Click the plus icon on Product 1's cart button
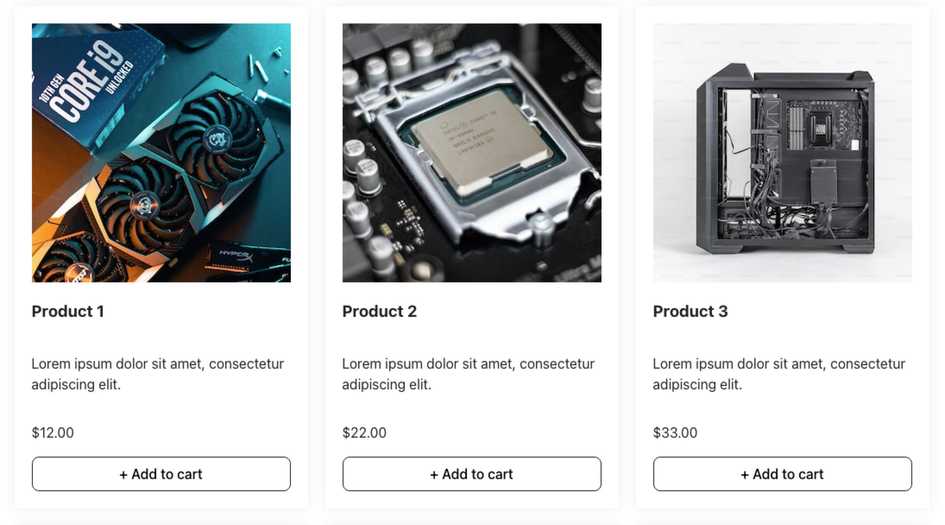The height and width of the screenshot is (525, 945). (124, 475)
